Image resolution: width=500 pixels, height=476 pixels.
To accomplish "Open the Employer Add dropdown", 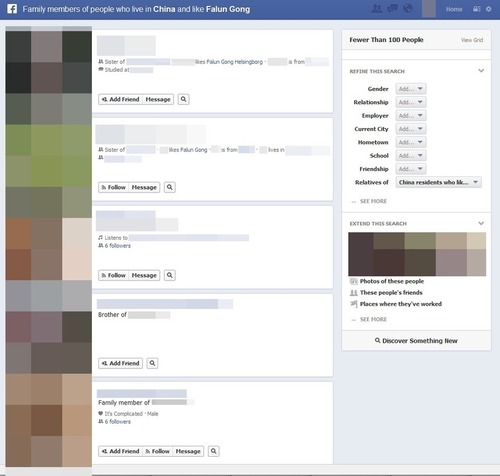I will tap(411, 116).
